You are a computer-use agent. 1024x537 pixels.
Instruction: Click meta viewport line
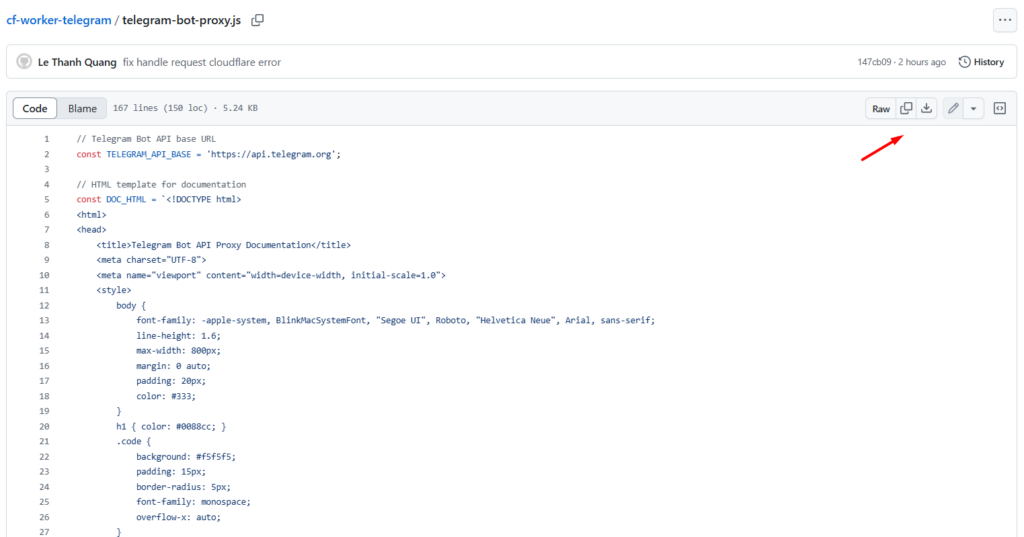click(271, 275)
